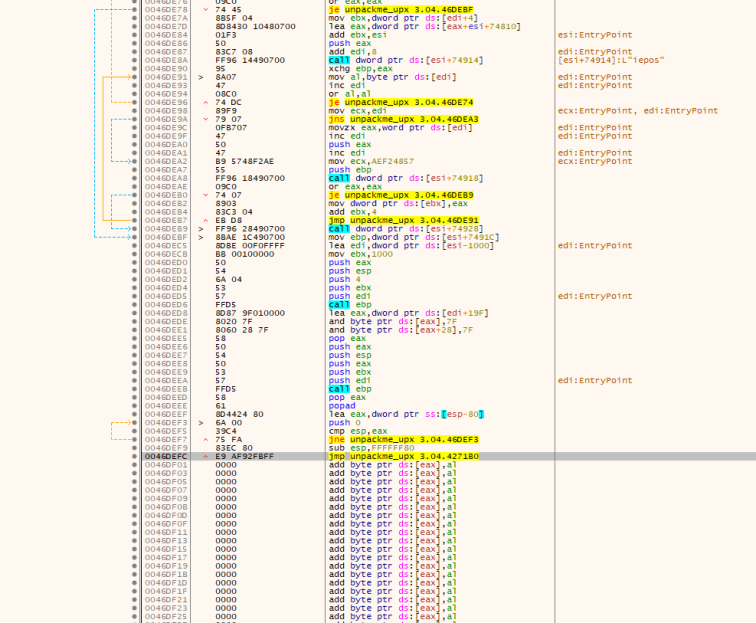Image resolution: width=756 pixels, height=623 pixels.
Task: Select the sub esp,FFFFFF80 instruction
Action: [375, 448]
